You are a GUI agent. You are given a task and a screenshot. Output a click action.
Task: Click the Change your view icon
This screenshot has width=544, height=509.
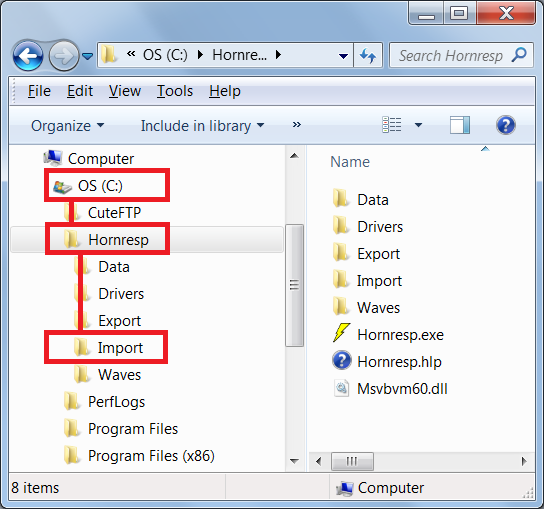392,125
